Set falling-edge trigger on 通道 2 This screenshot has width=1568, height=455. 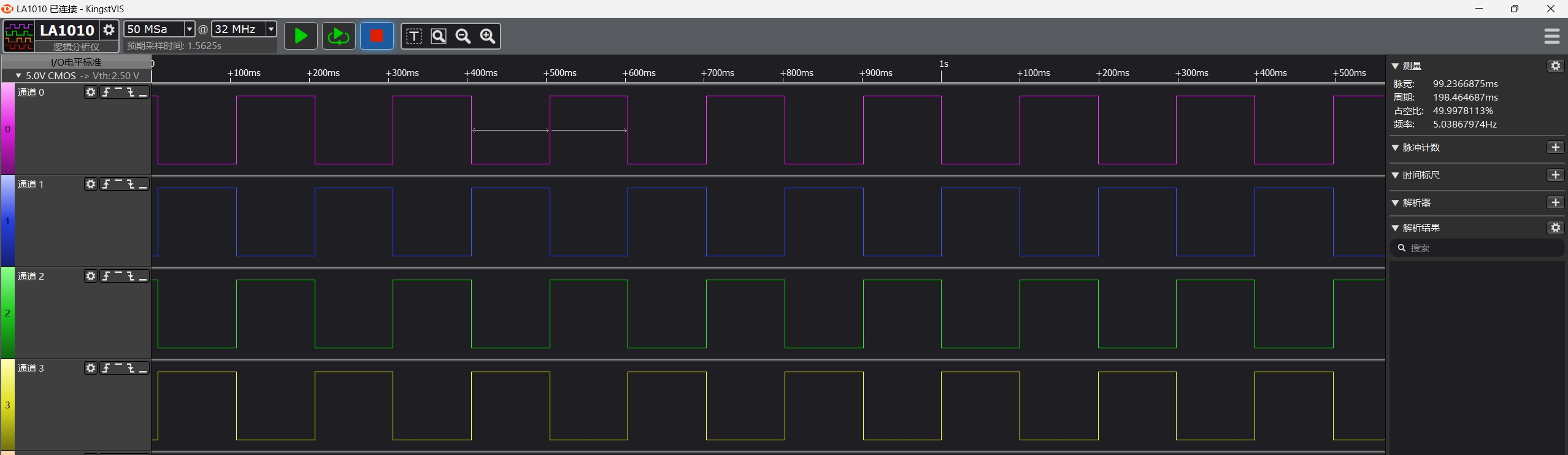coord(131,276)
